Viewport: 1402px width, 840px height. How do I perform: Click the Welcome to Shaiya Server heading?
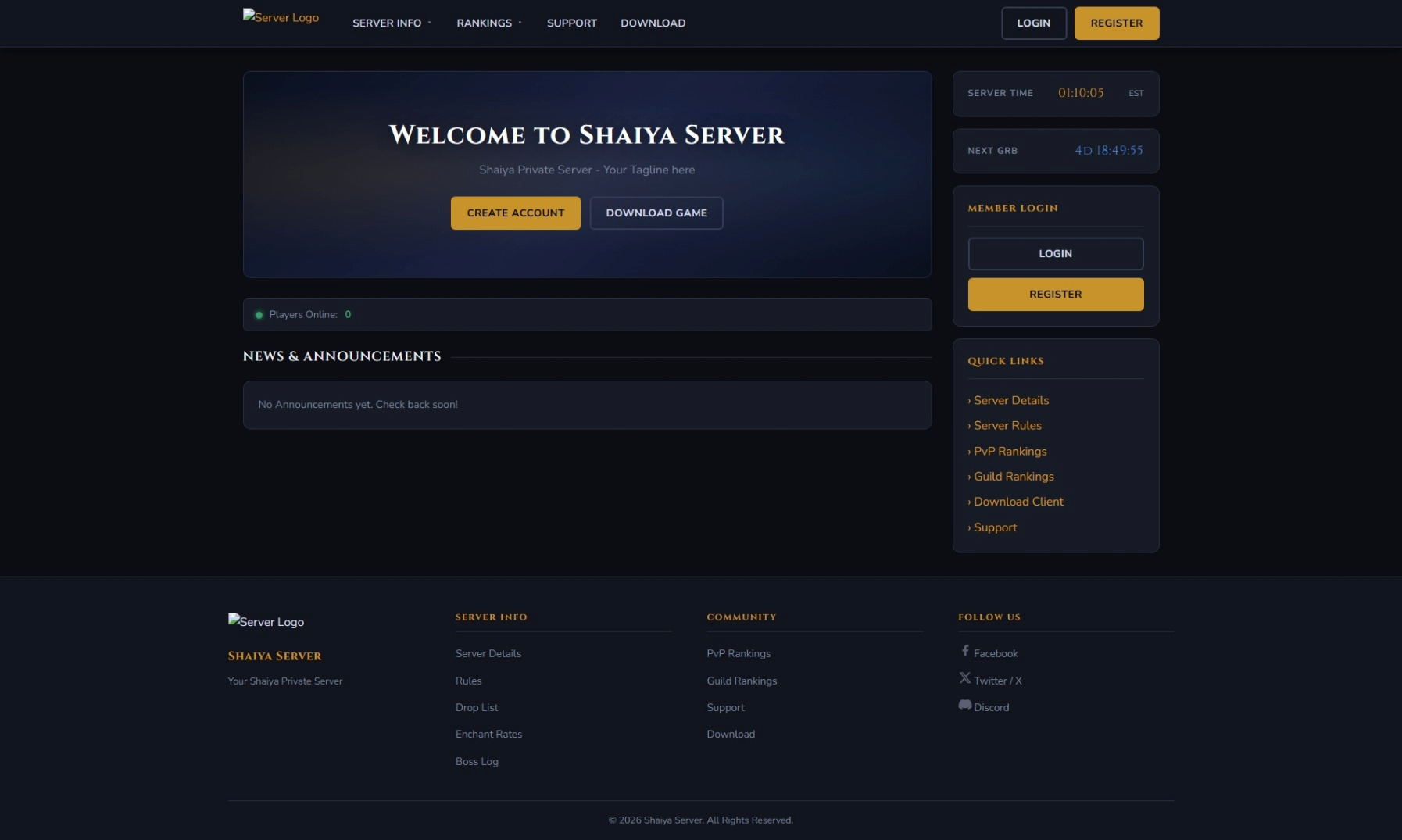pyautogui.click(x=587, y=134)
